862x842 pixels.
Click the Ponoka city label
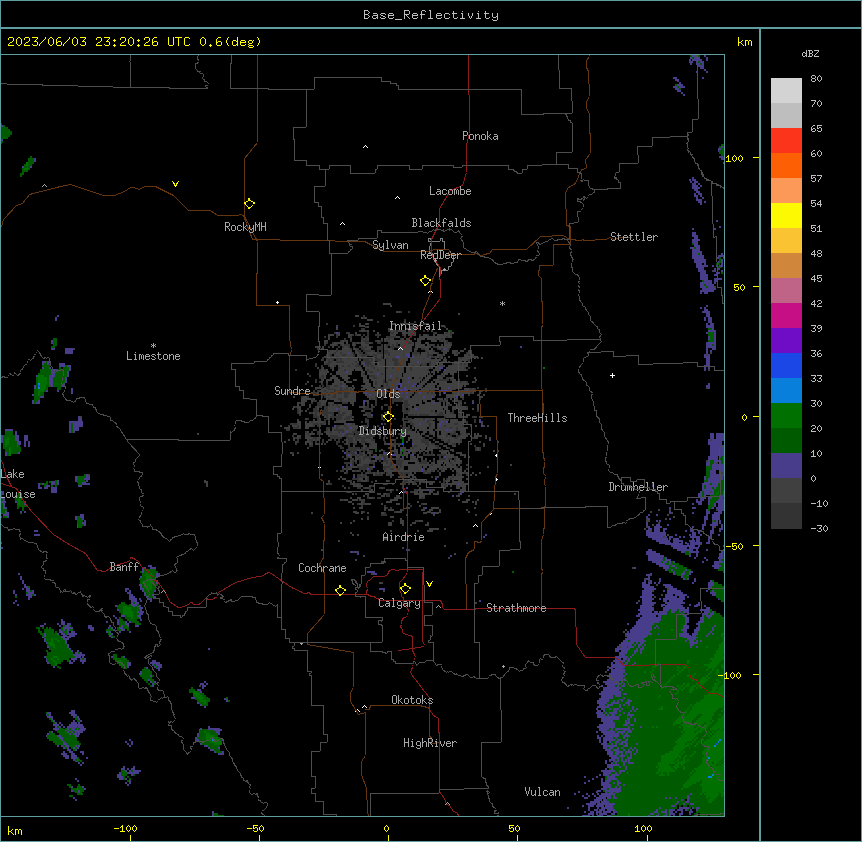click(x=480, y=136)
